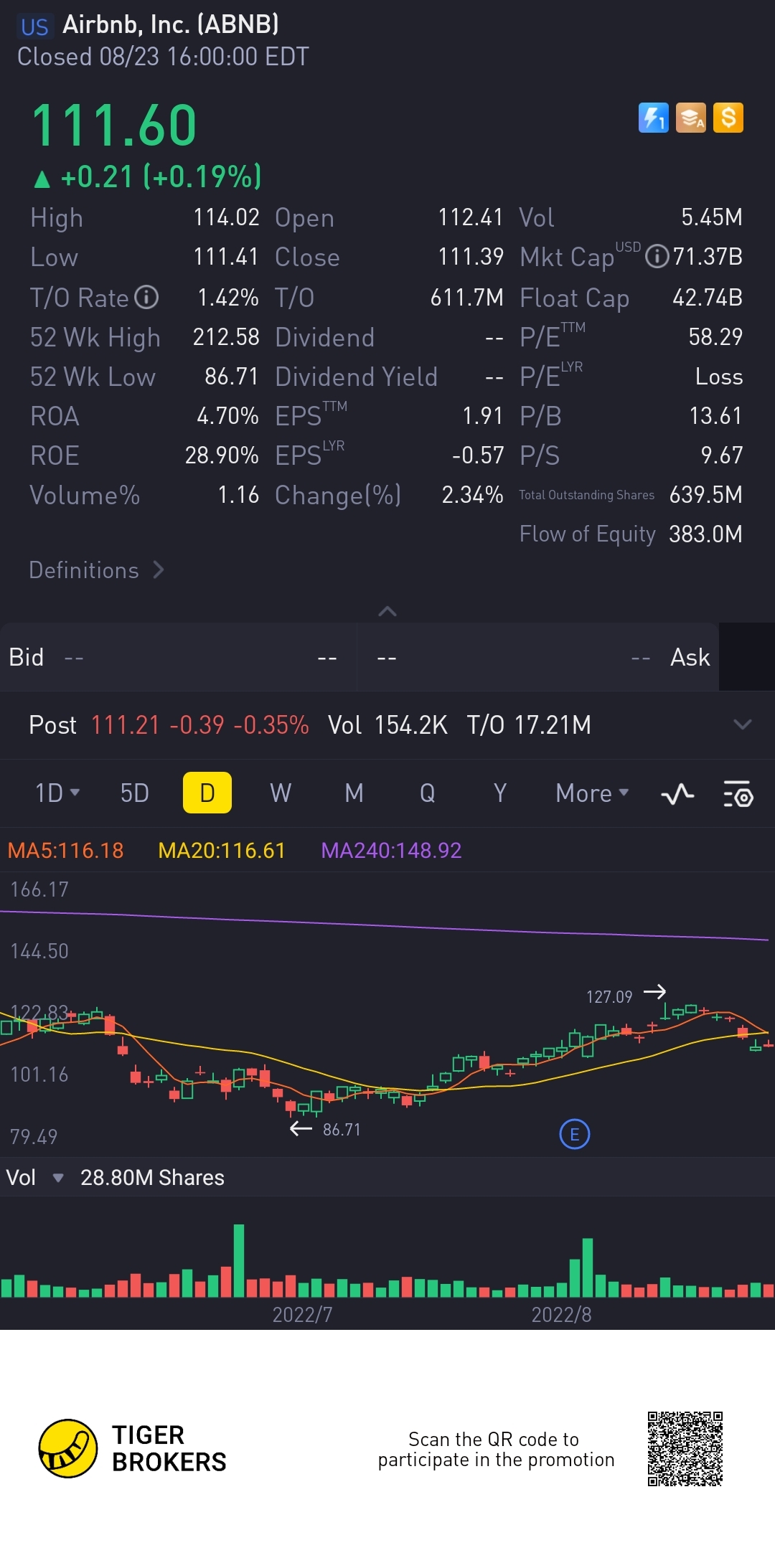775x1568 pixels.
Task: Tap the yellow dollar sign badge icon
Action: point(728,118)
